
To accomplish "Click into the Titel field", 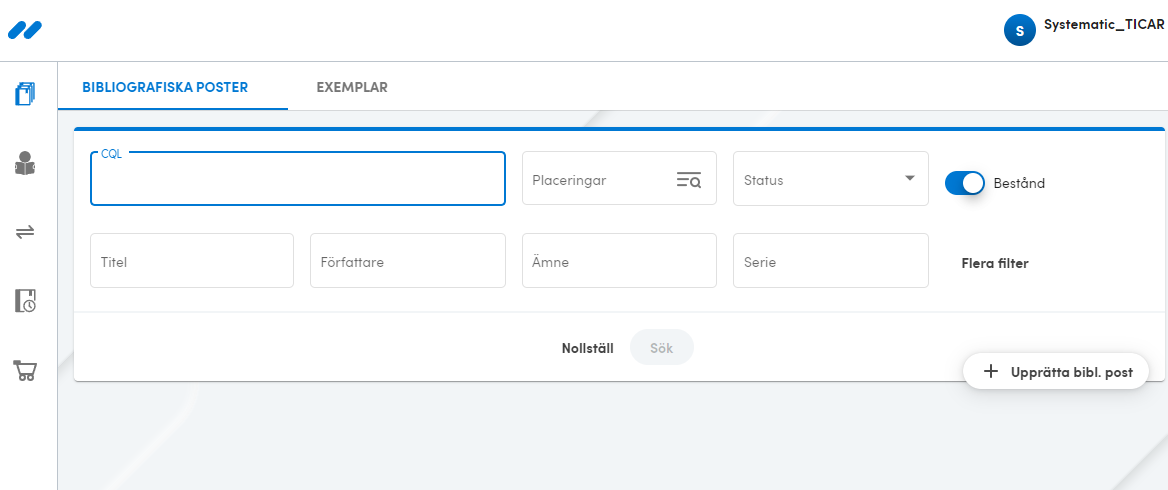I will 191,261.
